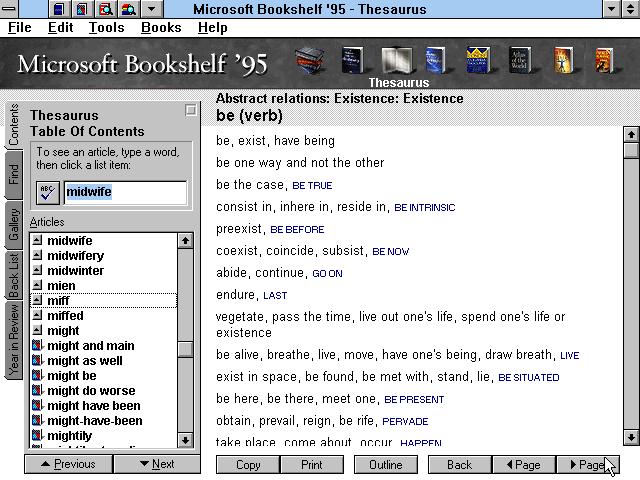Follow the BE PRESENT cross-reference link
Viewport: 640px width, 480px height.
point(414,400)
